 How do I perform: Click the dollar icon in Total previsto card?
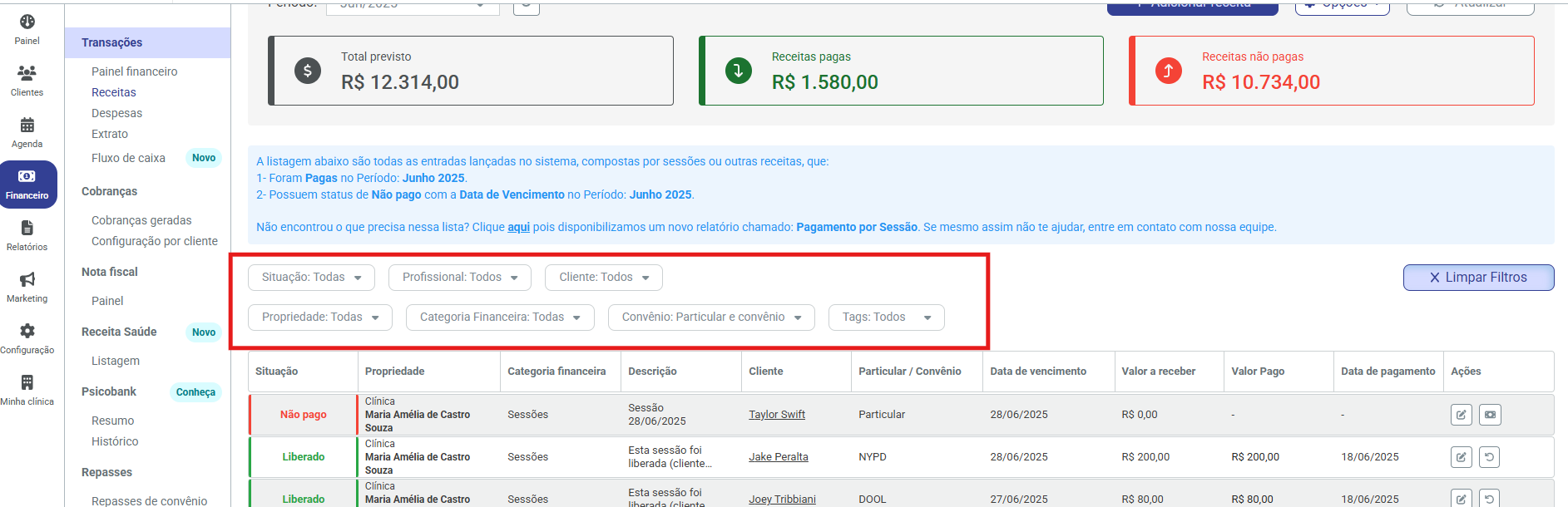pos(308,71)
